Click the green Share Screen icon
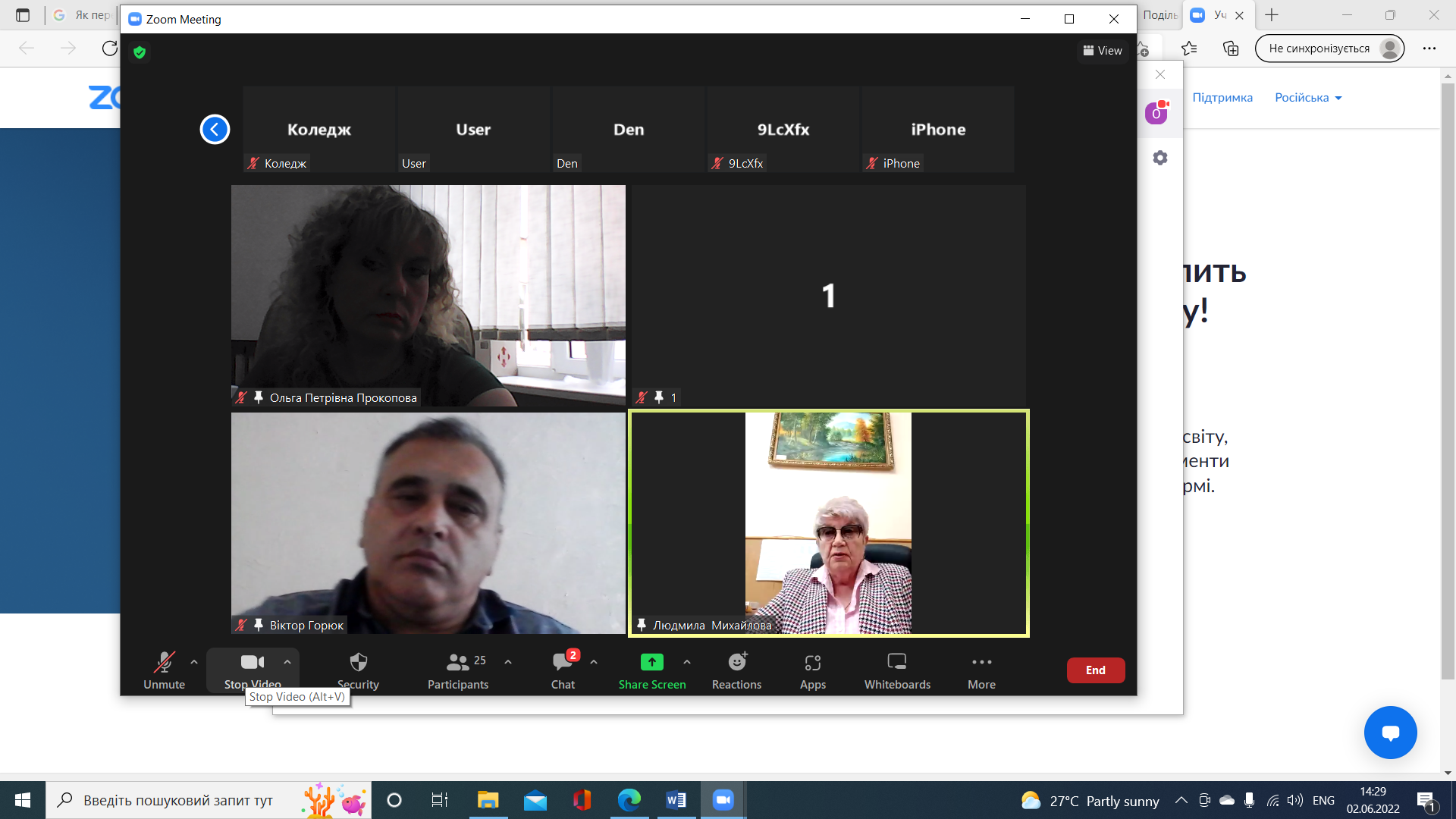 (x=651, y=662)
